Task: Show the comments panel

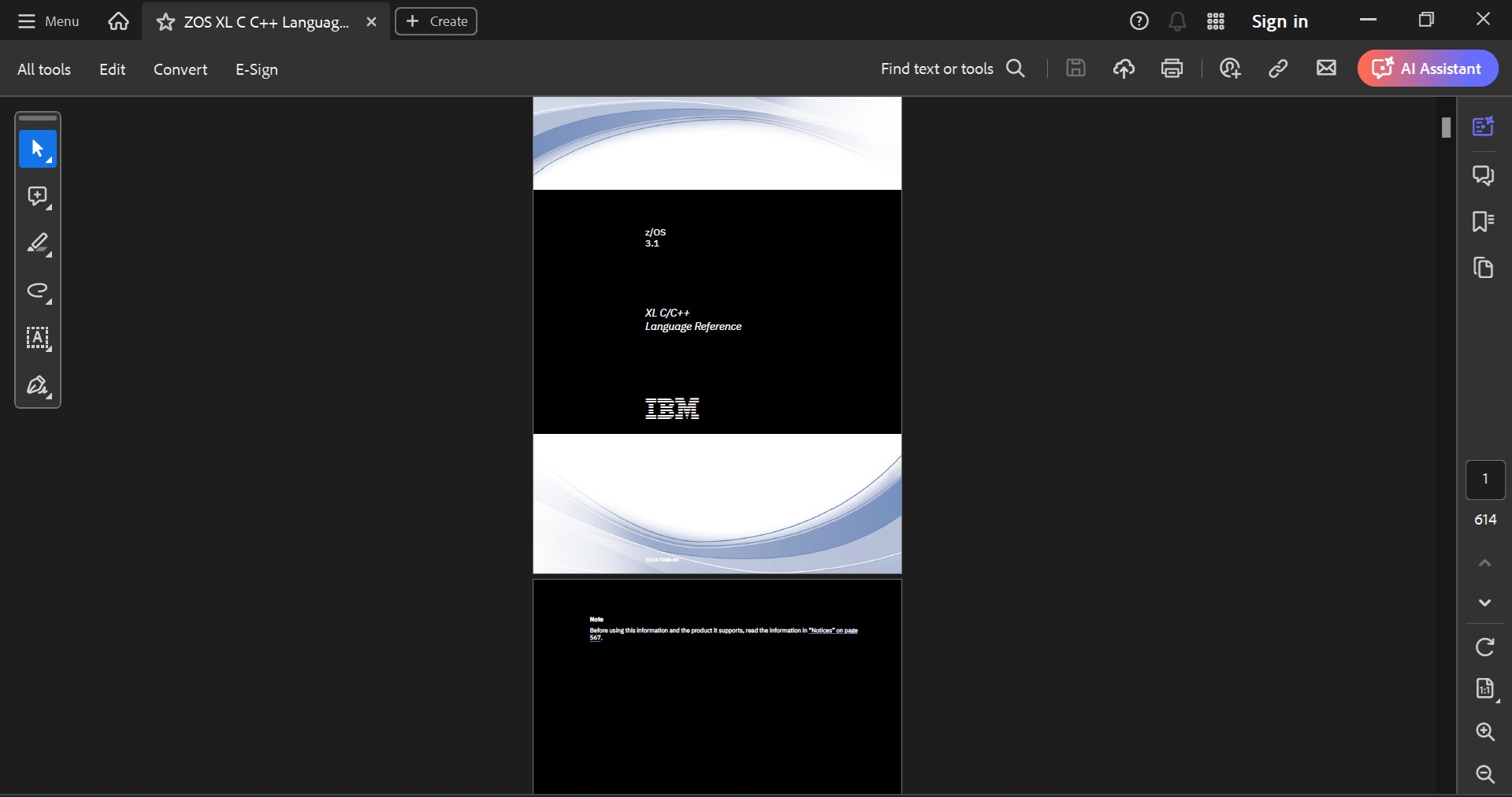Action: (1484, 175)
